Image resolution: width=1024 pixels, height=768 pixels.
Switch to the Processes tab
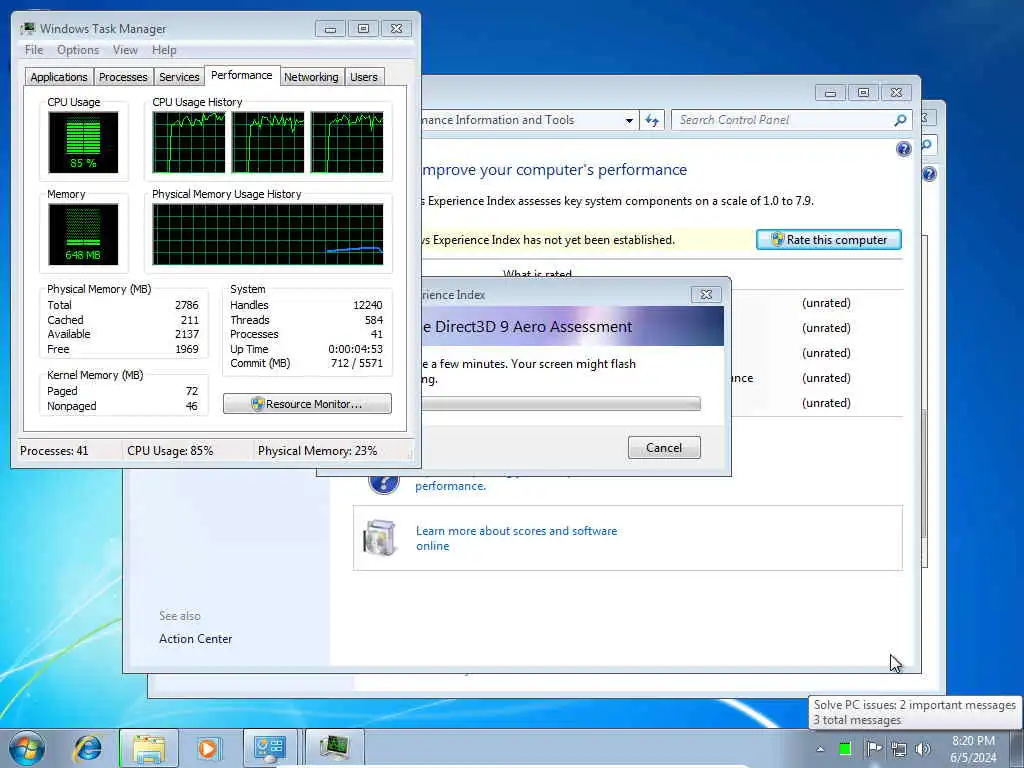click(123, 77)
